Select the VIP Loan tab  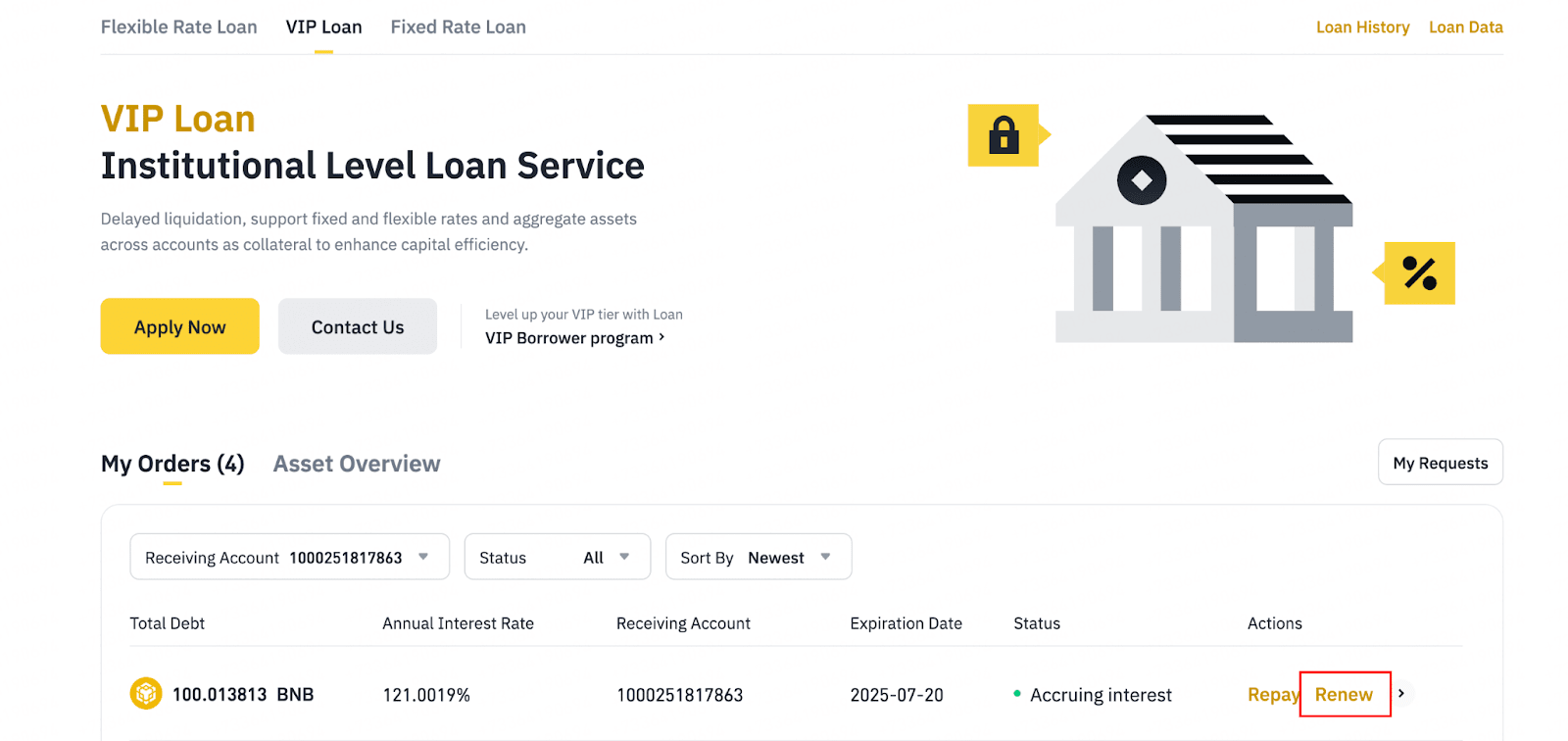323,27
